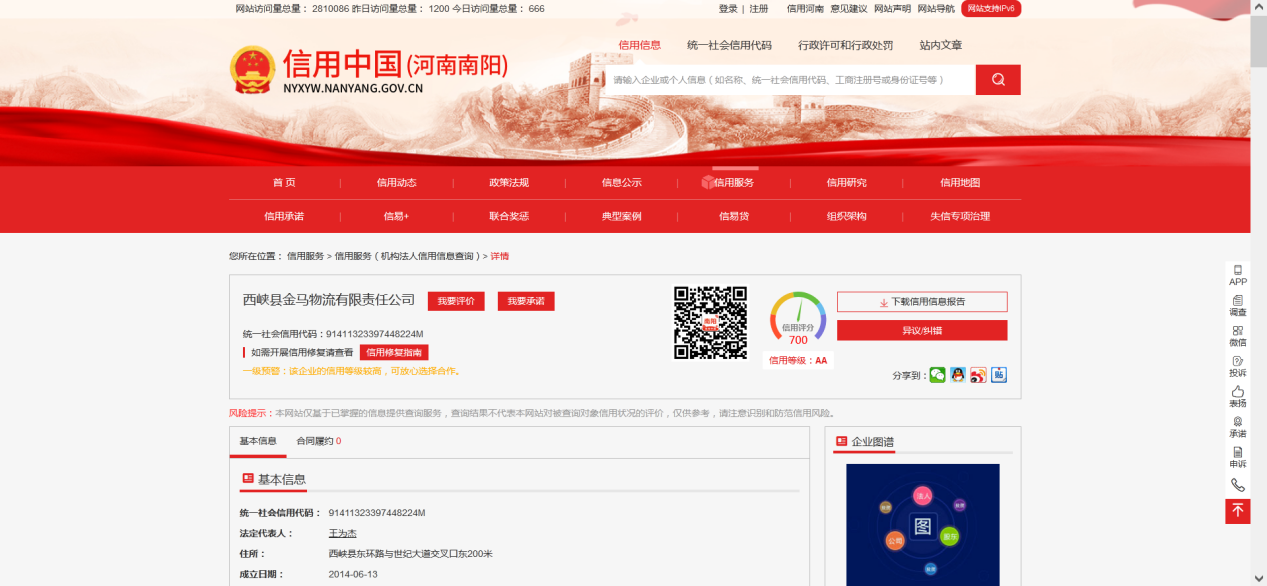Open 信用地图 navigation item
Viewport: 1267px width, 586px height.
tap(959, 183)
